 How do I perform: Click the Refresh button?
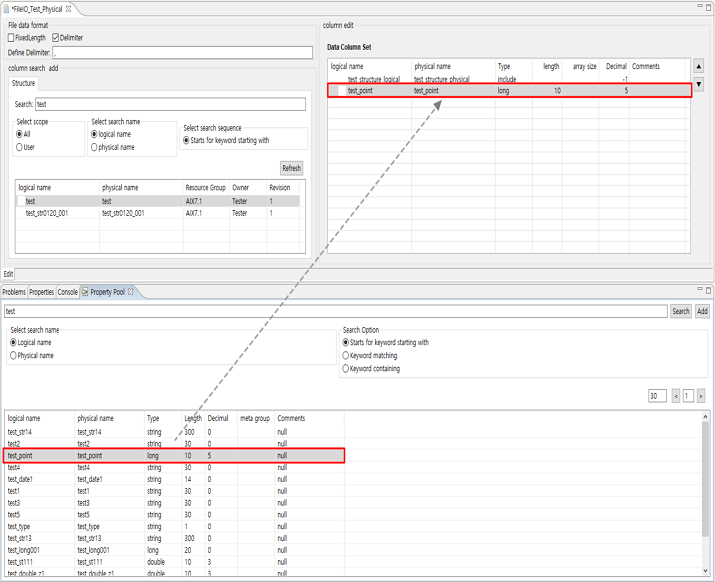pyautogui.click(x=291, y=168)
